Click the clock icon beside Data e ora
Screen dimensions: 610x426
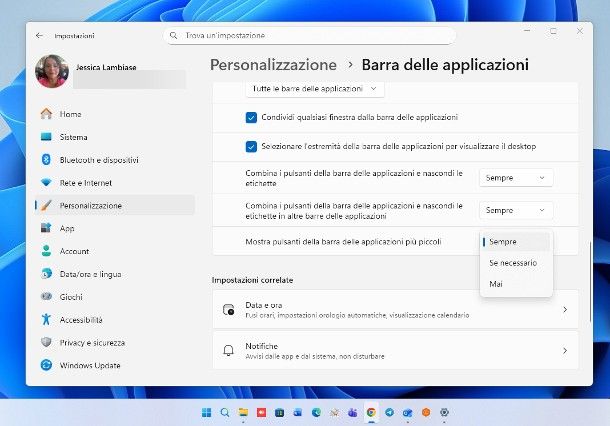click(229, 310)
